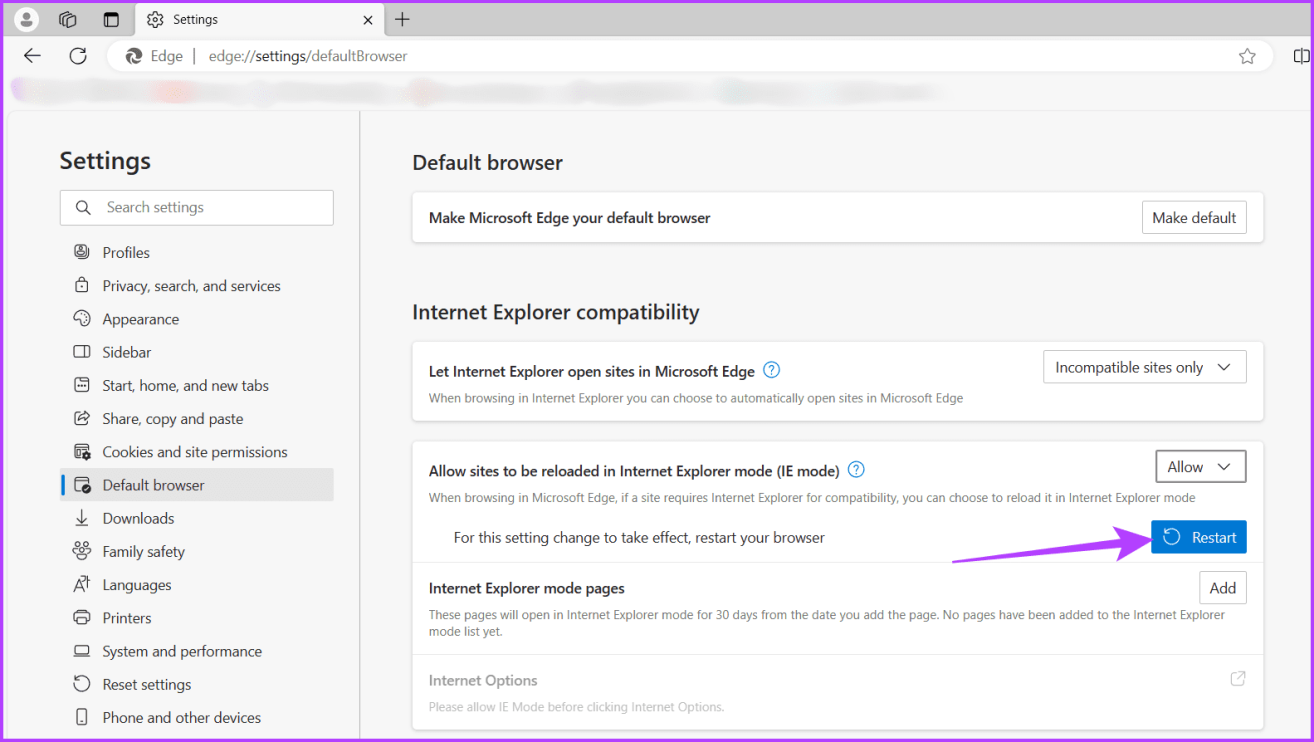1314x742 pixels.
Task: Click the Default browser heading
Action: [x=487, y=162]
